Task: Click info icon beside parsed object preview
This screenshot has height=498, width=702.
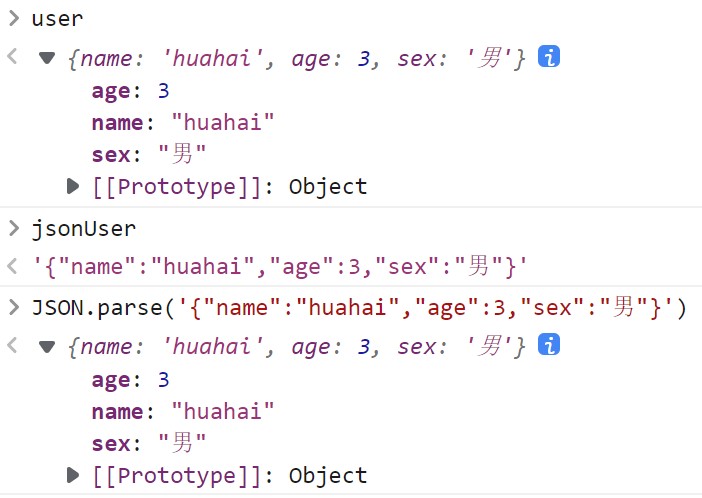Action: click(x=548, y=346)
